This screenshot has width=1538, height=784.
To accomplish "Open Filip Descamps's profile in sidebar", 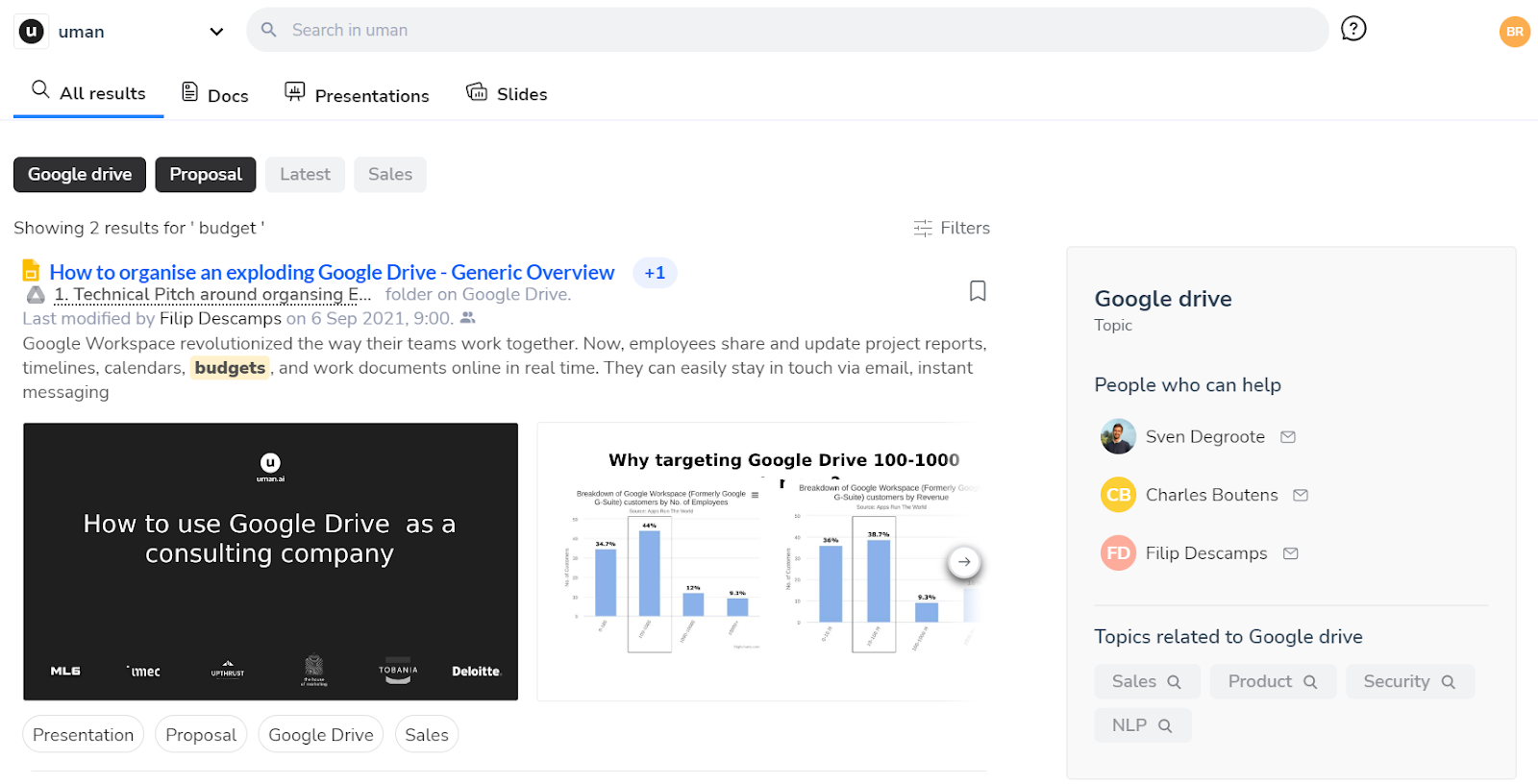I will coord(1206,553).
